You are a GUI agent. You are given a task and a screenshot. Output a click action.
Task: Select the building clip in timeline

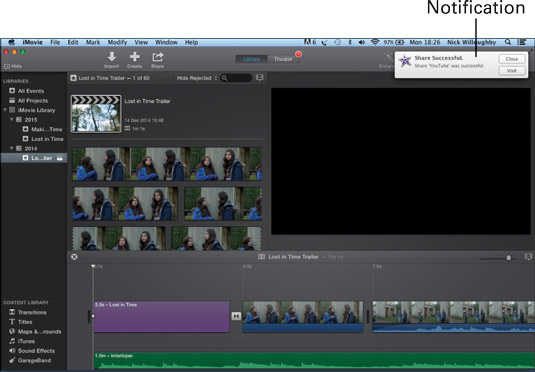pos(453,316)
